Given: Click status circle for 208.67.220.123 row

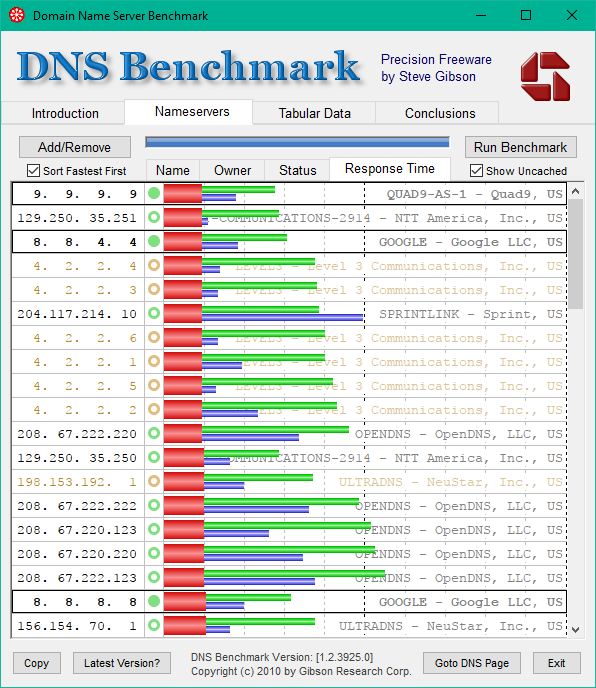Looking at the screenshot, I should coord(154,529).
